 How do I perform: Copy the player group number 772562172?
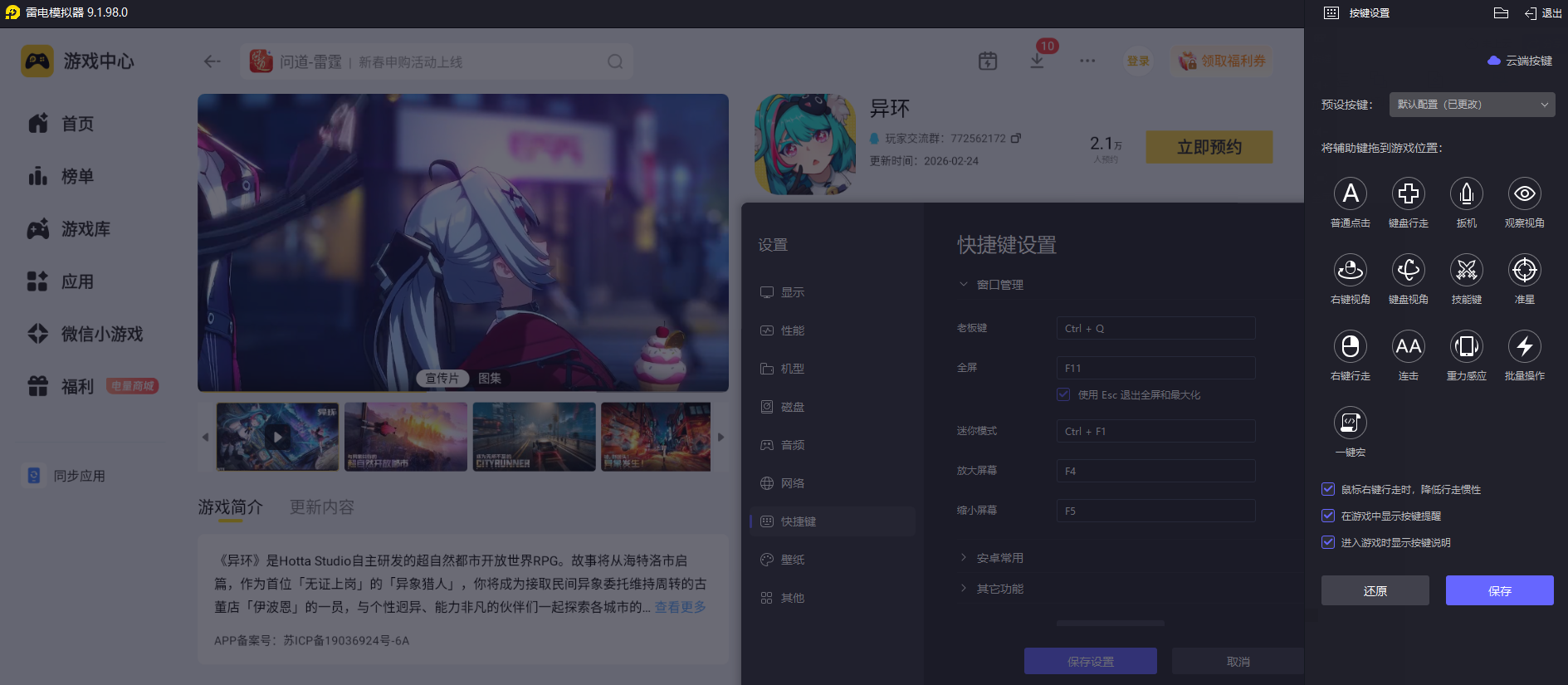point(1016,138)
